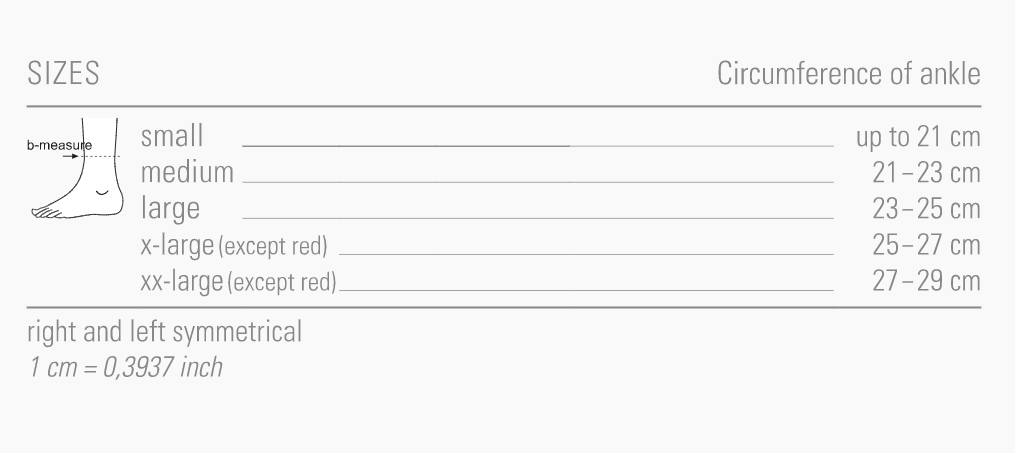Image resolution: width=1015 pixels, height=453 pixels.
Task: Select the b-measure label text
Action: [x=58, y=145]
